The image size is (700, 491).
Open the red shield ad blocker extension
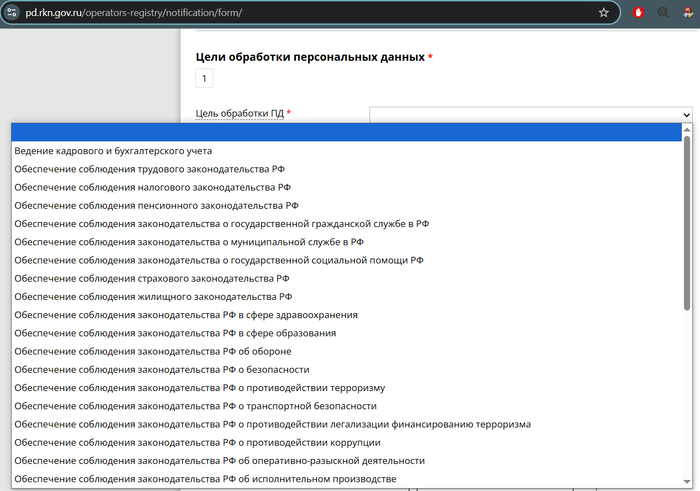click(x=640, y=13)
